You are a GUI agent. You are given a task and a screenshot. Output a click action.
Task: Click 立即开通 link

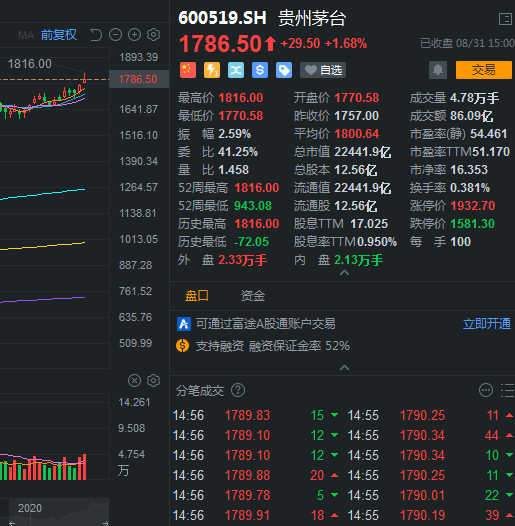coord(486,324)
